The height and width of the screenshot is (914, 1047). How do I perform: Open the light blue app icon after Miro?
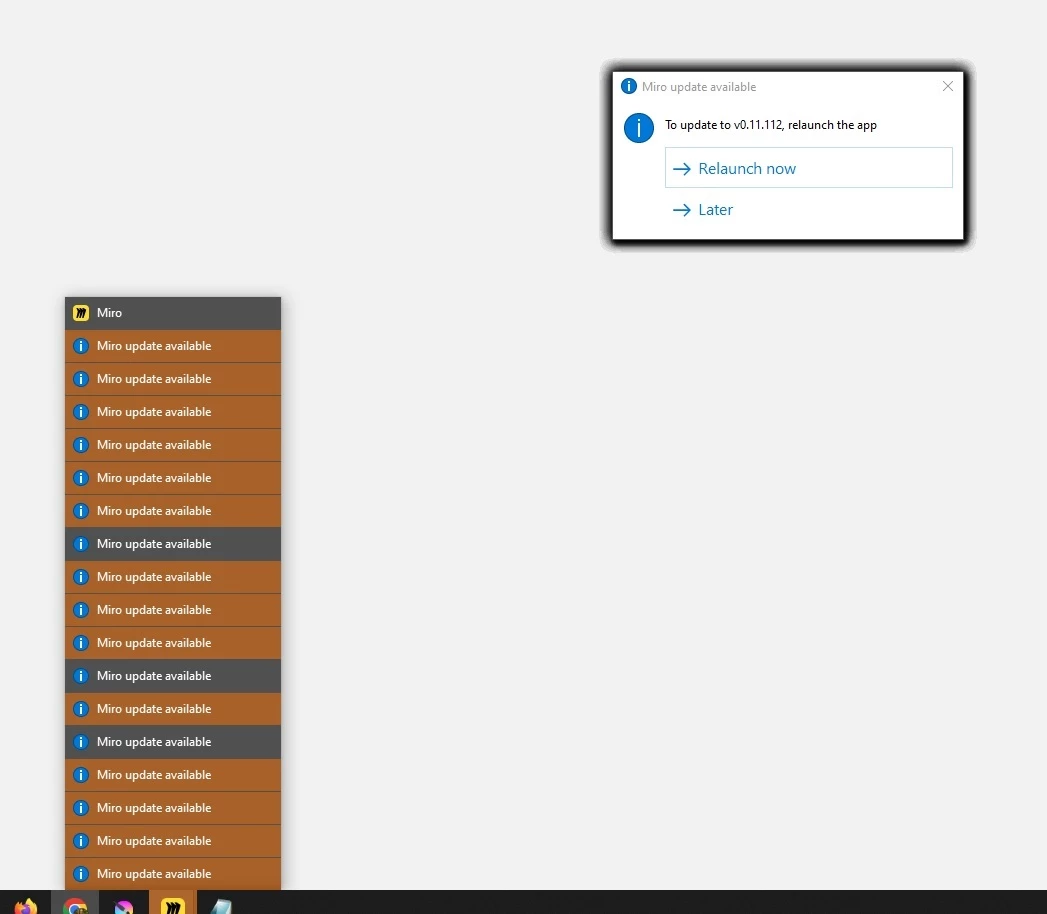coord(221,906)
